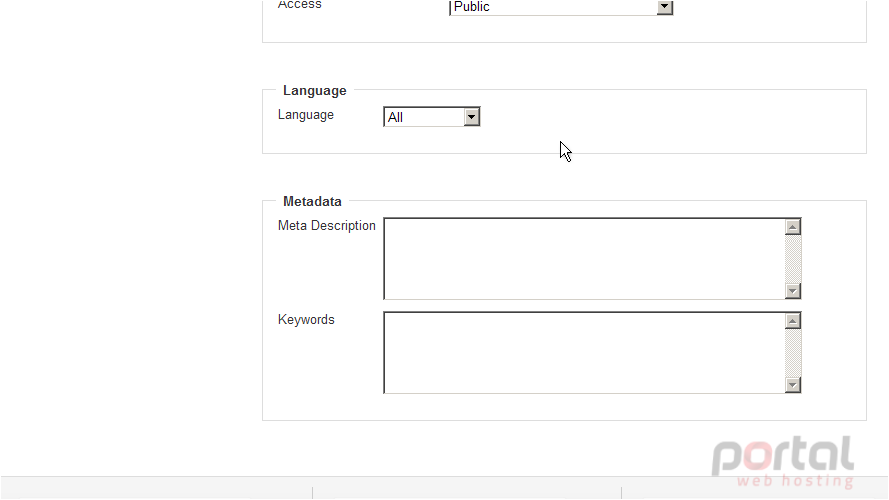Click Meta Description scrollbar up arrow

coord(793,227)
